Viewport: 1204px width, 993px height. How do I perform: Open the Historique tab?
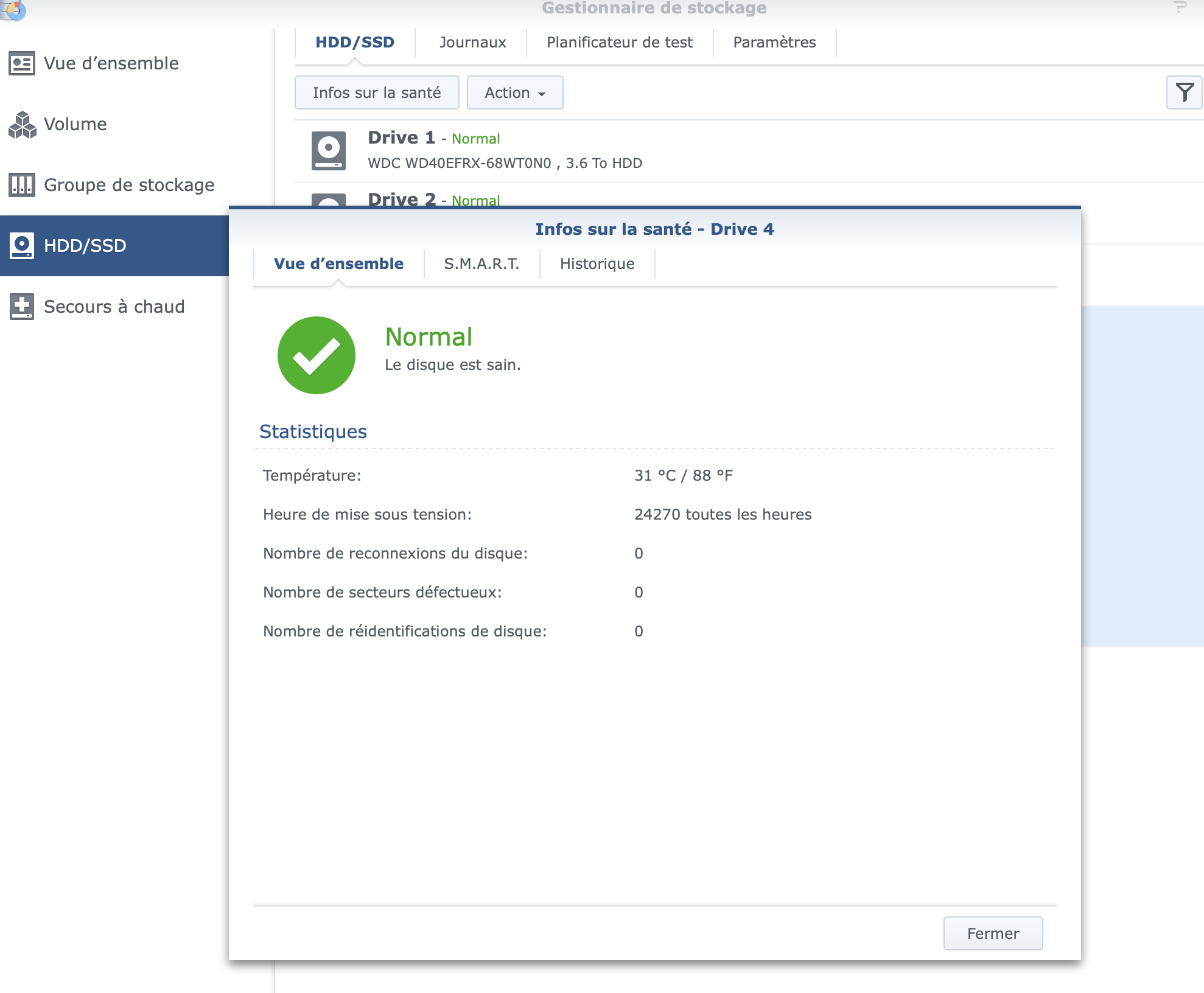pyautogui.click(x=597, y=264)
